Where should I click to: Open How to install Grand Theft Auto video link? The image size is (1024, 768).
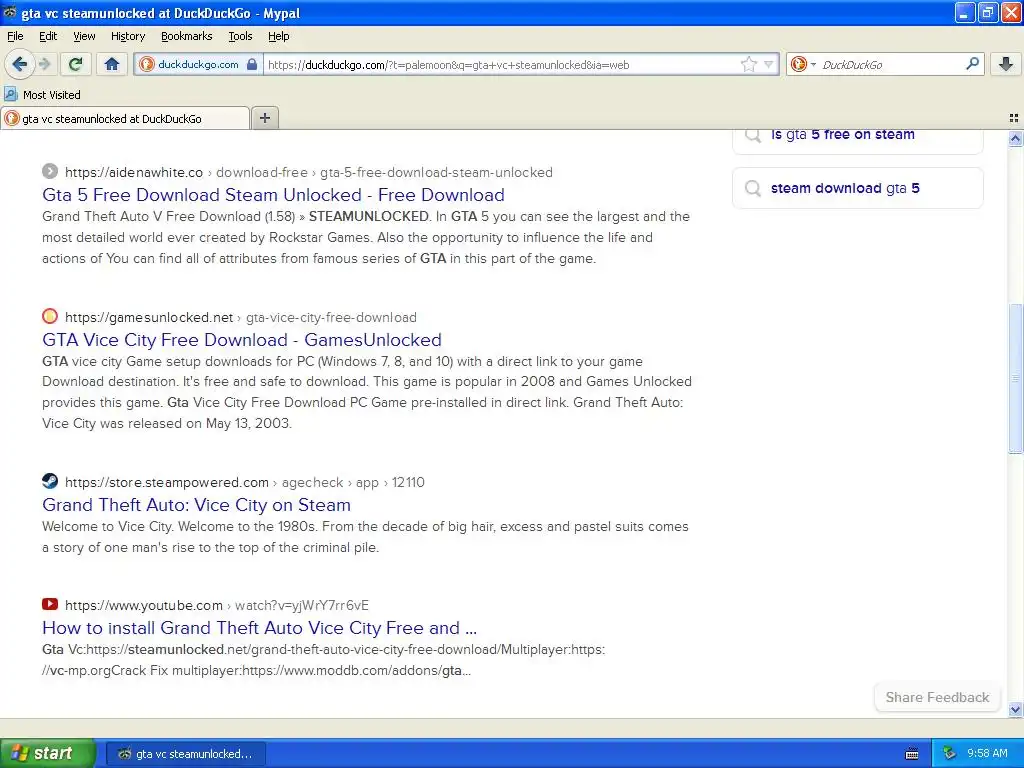(x=259, y=628)
